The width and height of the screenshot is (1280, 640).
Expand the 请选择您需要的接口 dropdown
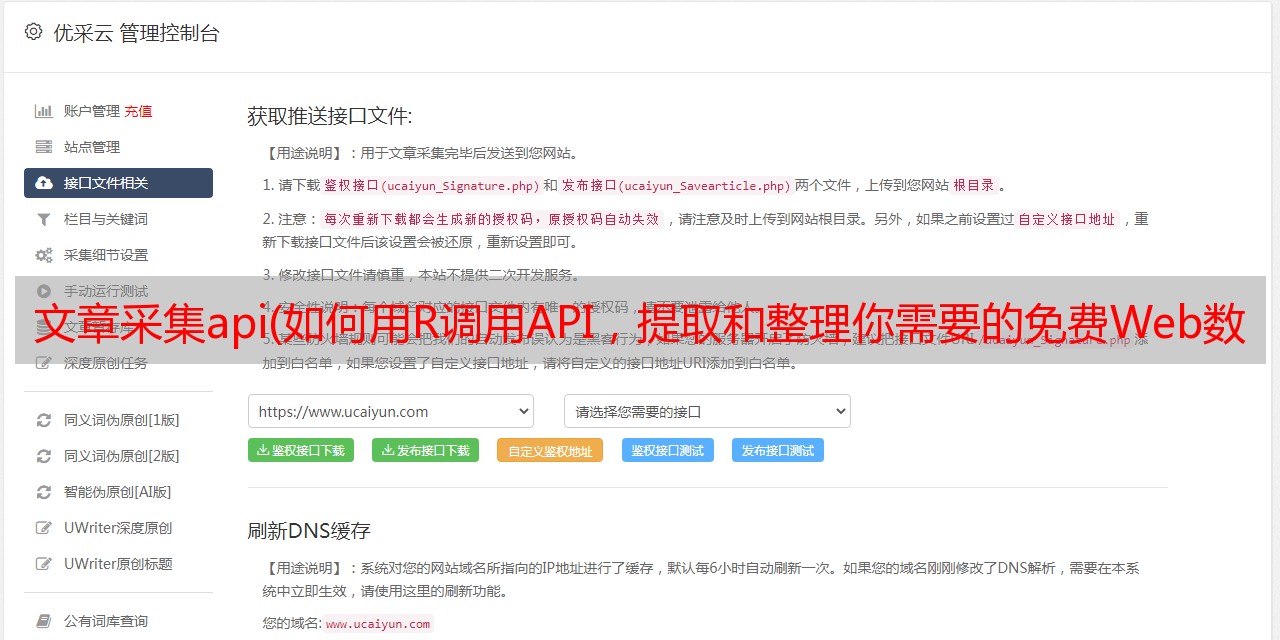point(707,411)
